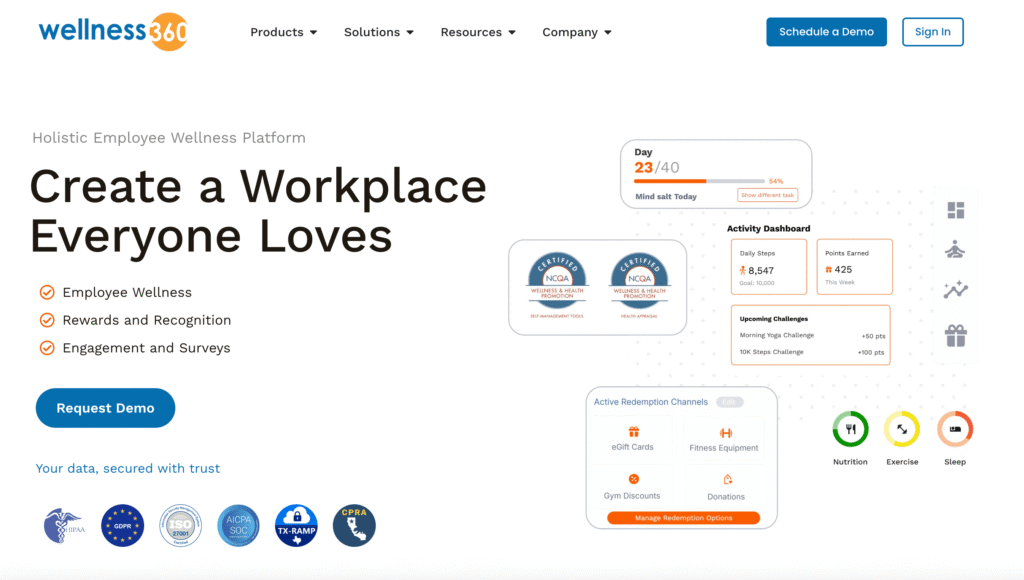Screen dimensions: 1024x580
Task: Click the Exercise ring icon
Action: coord(902,429)
